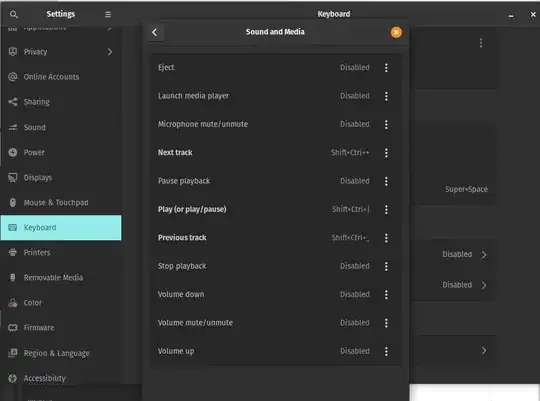The image size is (540, 401).
Task: Edit the Next track shortcut Shift+Ctrl++
Action: click(350, 153)
